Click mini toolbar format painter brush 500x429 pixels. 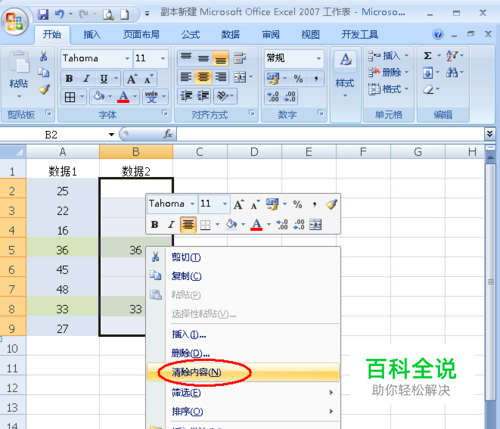click(x=331, y=204)
